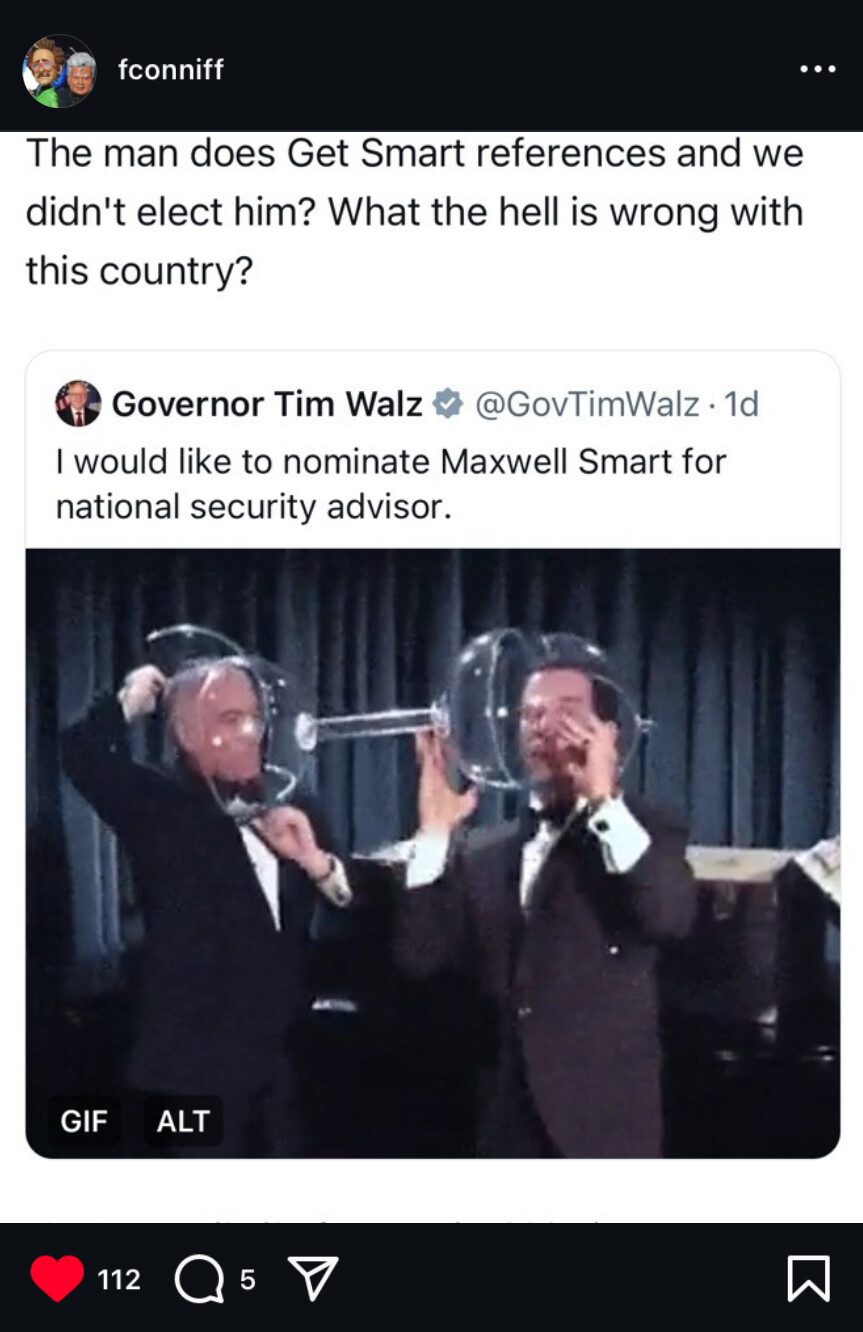Play the Get Smart GIF image

(432, 853)
